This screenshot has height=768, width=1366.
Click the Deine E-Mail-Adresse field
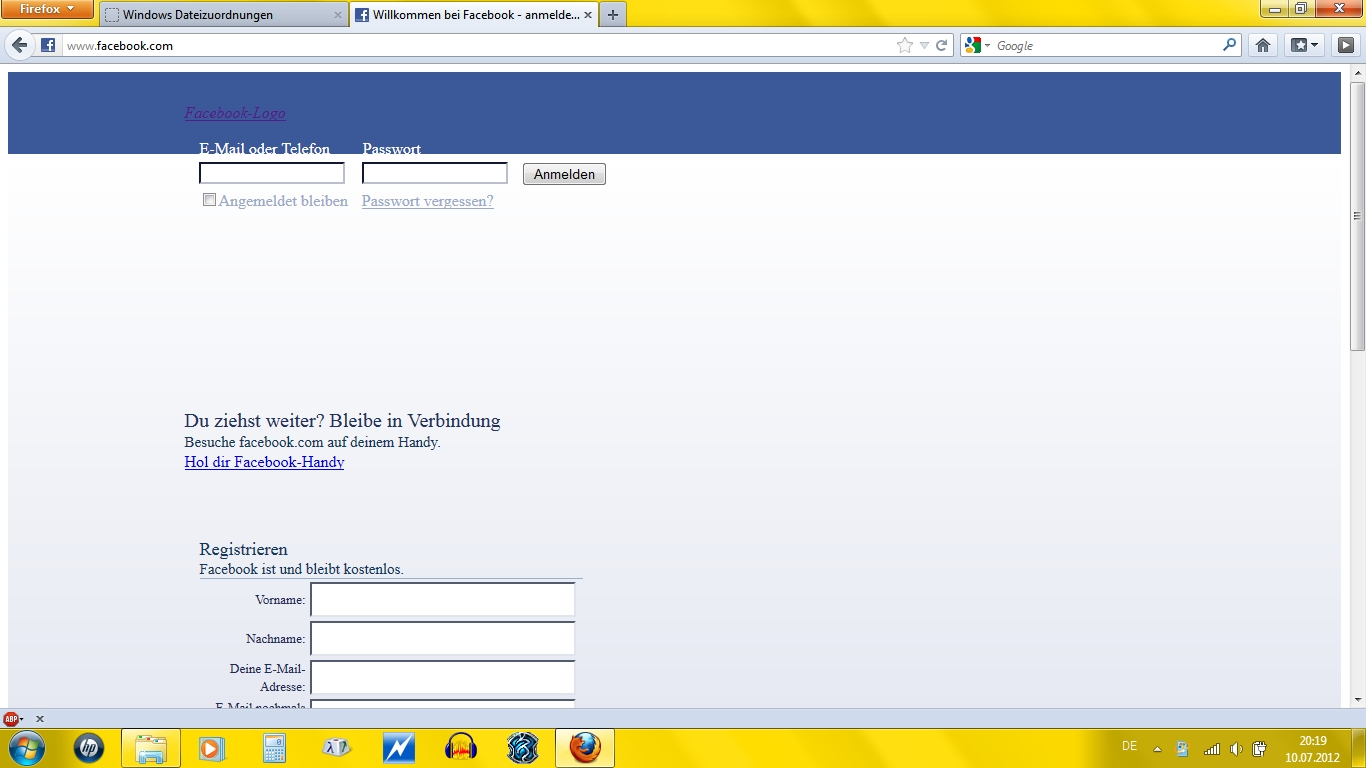(x=443, y=677)
